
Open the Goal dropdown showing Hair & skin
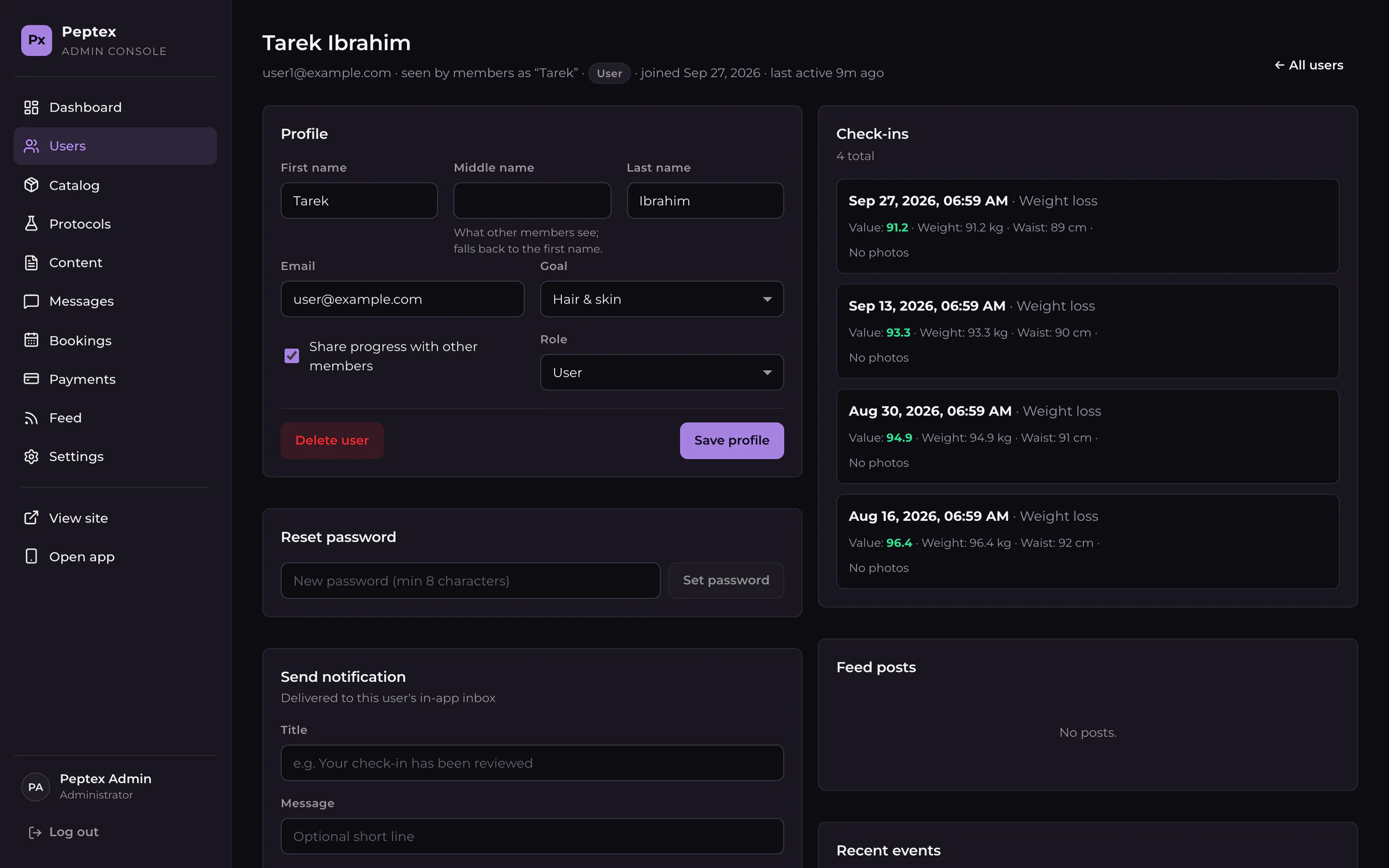click(x=662, y=299)
